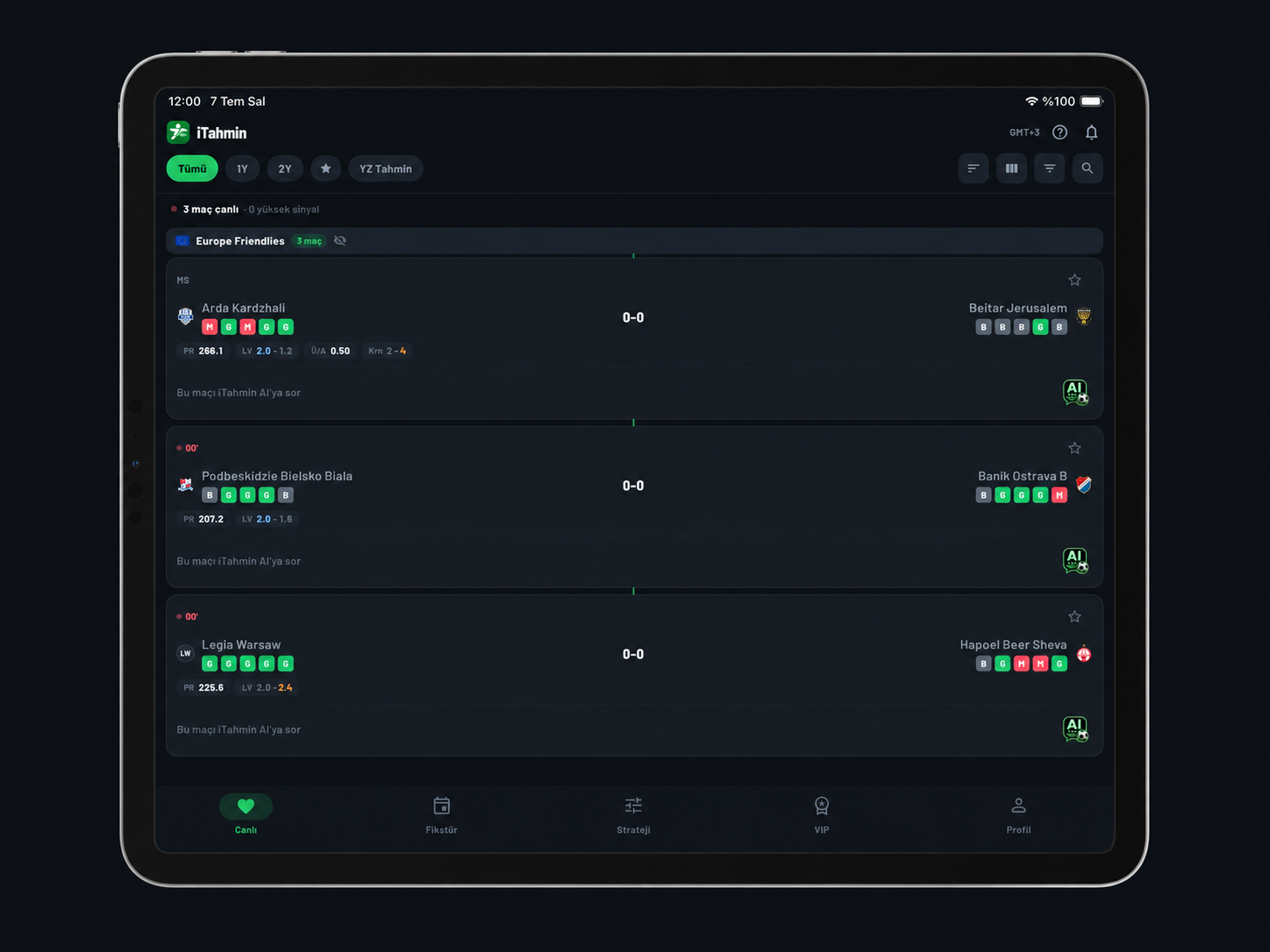Click the three-line sort icon beside the columns icon
Screen dimensions: 1270x952
pyautogui.click(x=974, y=168)
